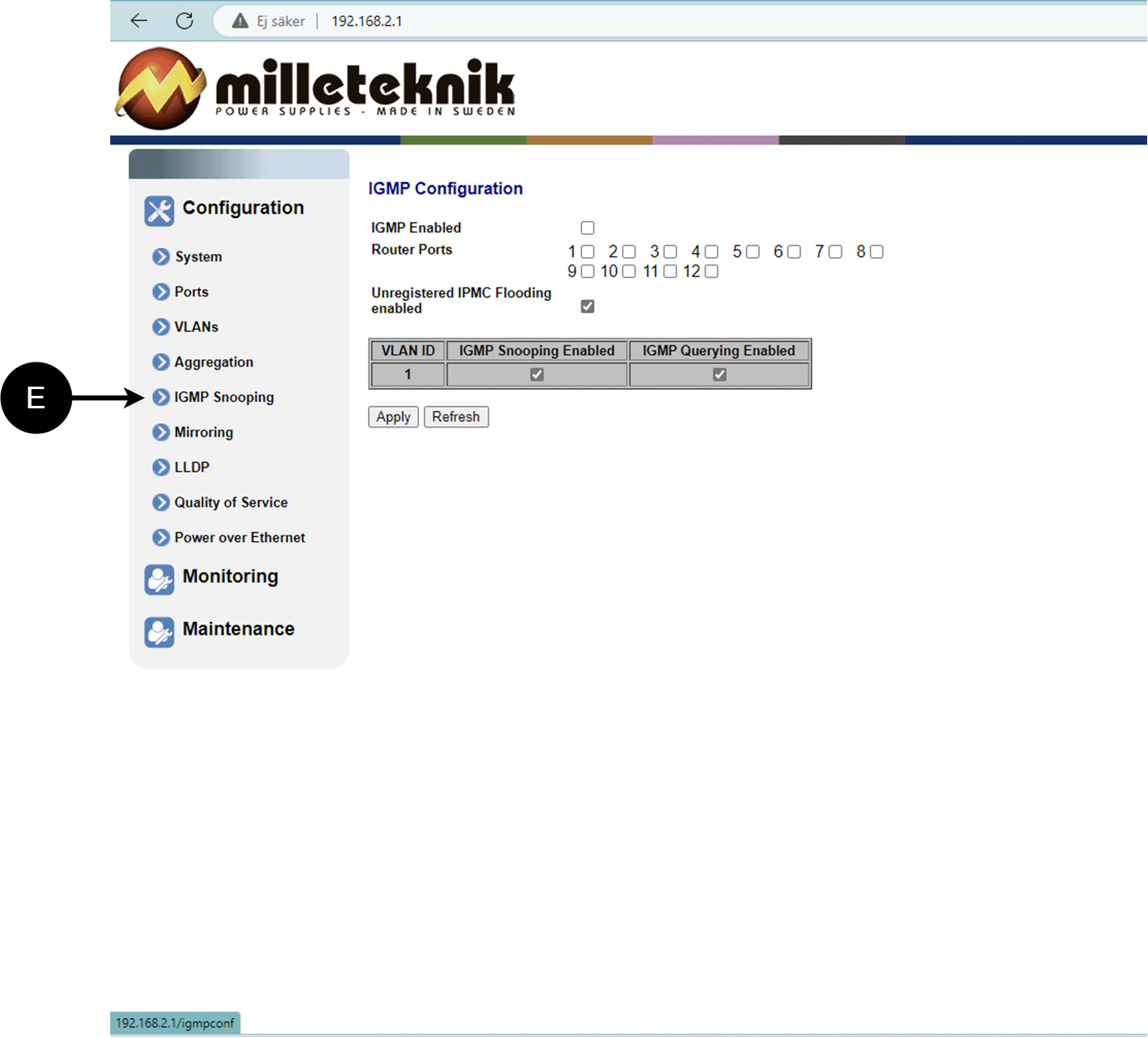Enable the IGMP Enabled checkbox
This screenshot has width=1148, height=1038.
[x=588, y=228]
